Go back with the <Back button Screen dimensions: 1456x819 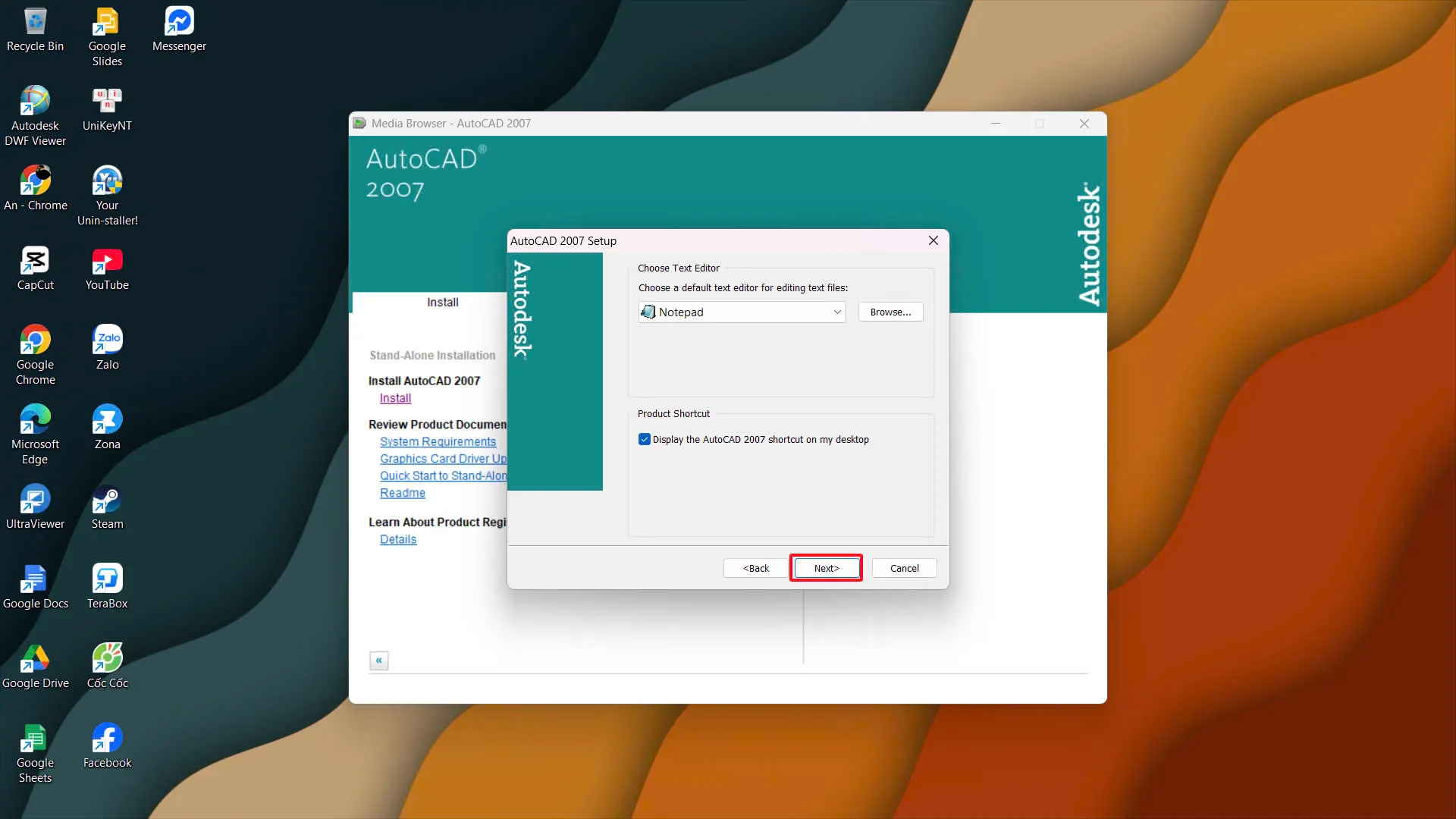[x=755, y=568]
